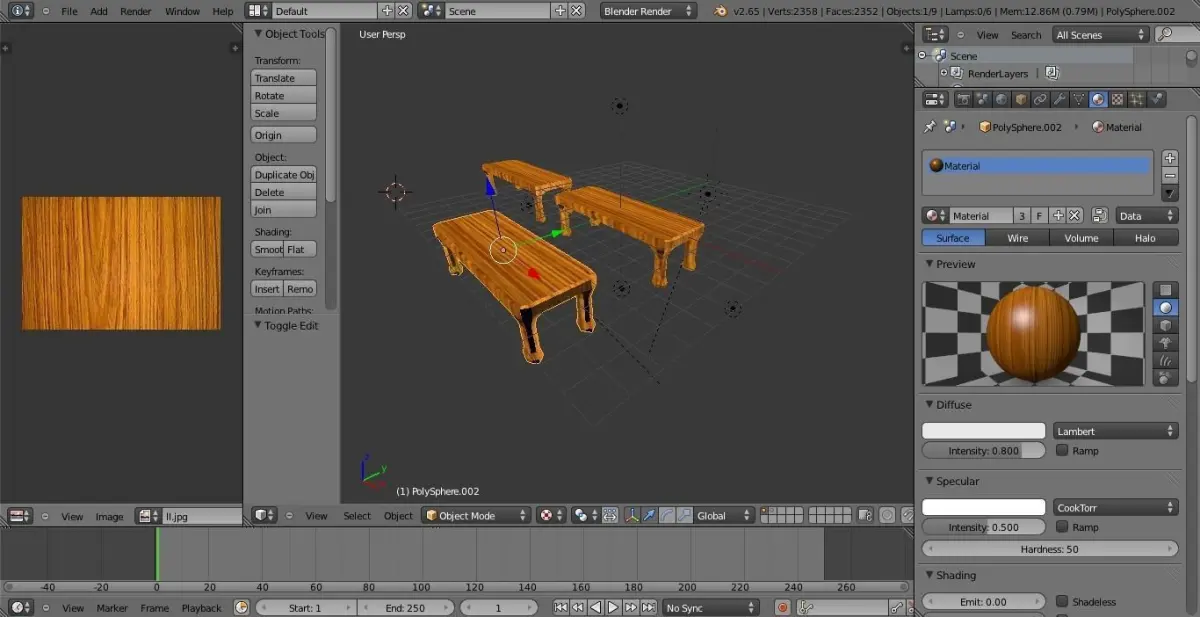Image resolution: width=1200 pixels, height=617 pixels.
Task: Open the Physics properties icon
Action: point(1157,99)
